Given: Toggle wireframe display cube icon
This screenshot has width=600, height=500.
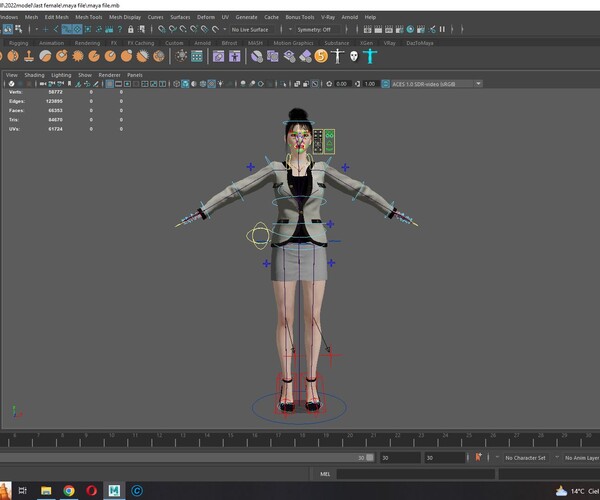Looking at the screenshot, I should (176, 84).
